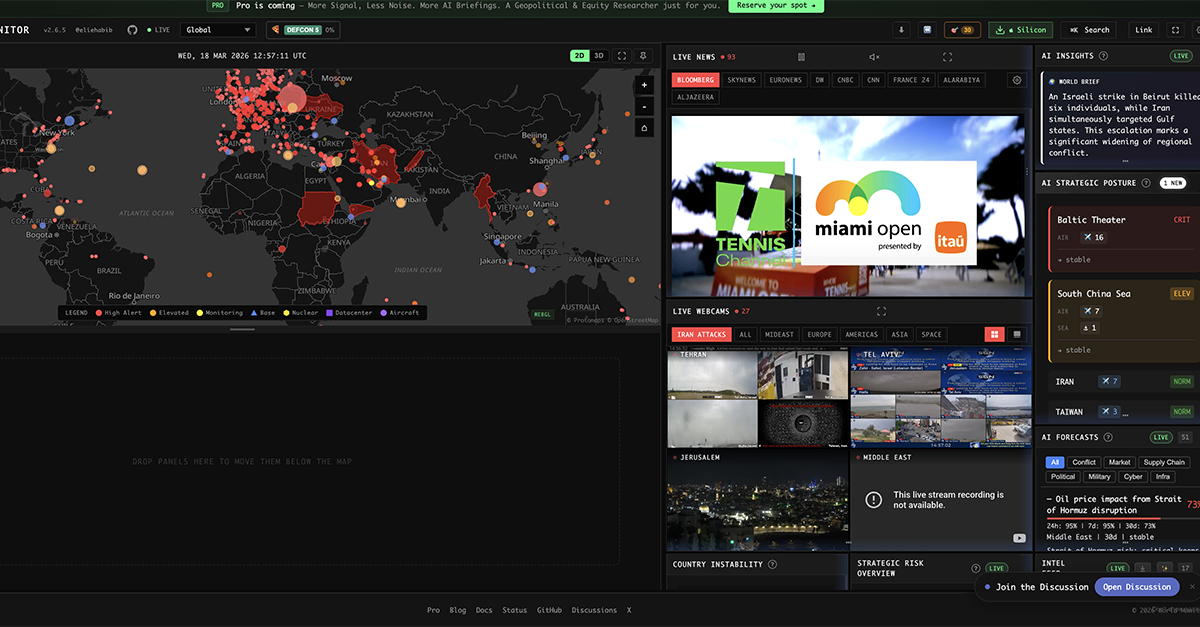This screenshot has width=1200, height=627.
Task: Expand Live Webcams panel to fullscreen
Action: coord(881,312)
